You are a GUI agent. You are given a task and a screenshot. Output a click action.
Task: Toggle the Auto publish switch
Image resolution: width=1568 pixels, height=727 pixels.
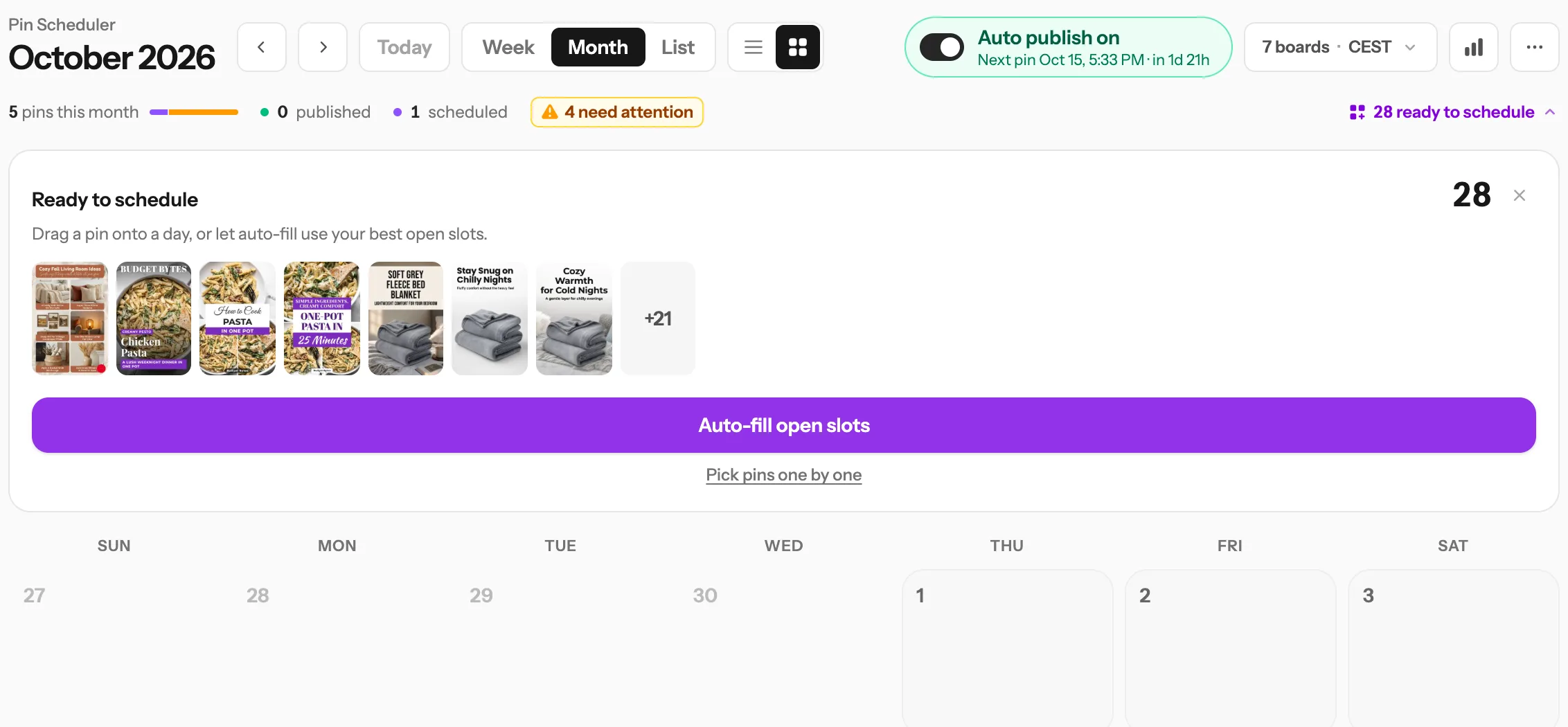point(941,47)
